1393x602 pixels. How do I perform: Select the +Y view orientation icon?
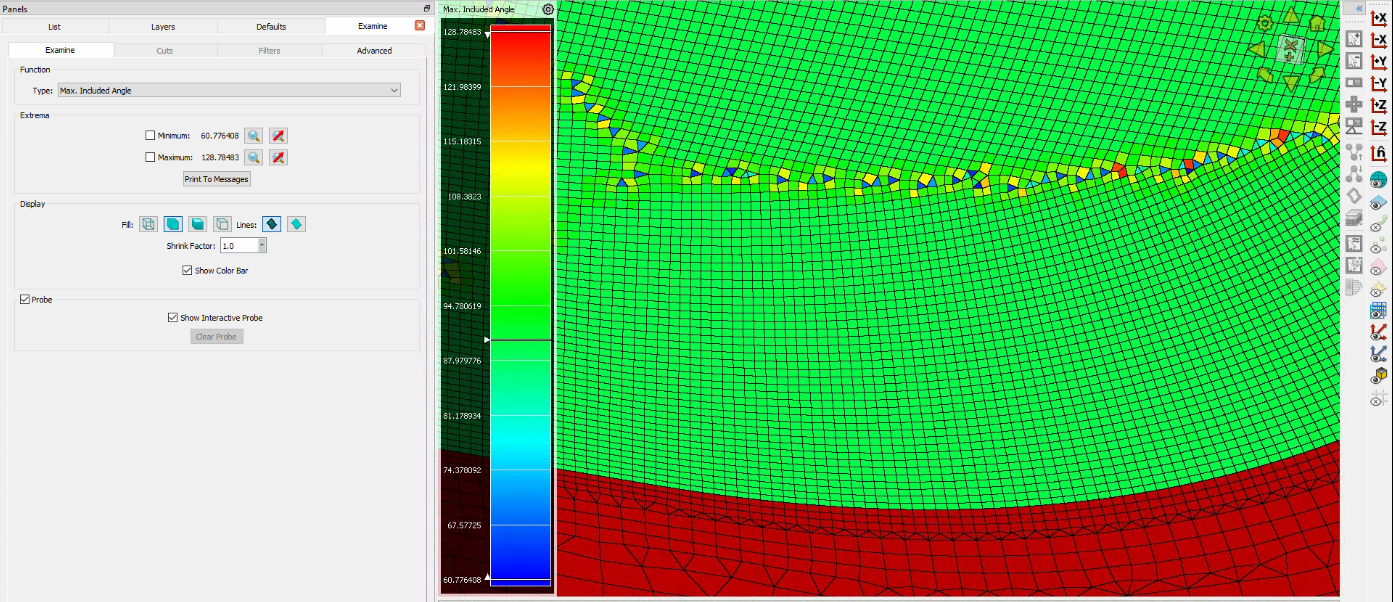click(1379, 62)
